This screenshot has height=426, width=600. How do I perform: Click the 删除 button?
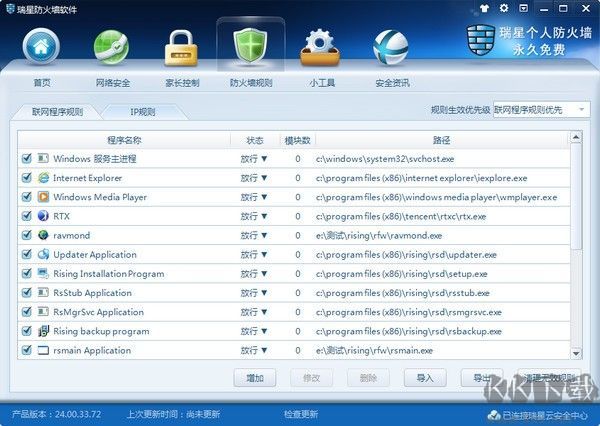[368, 378]
